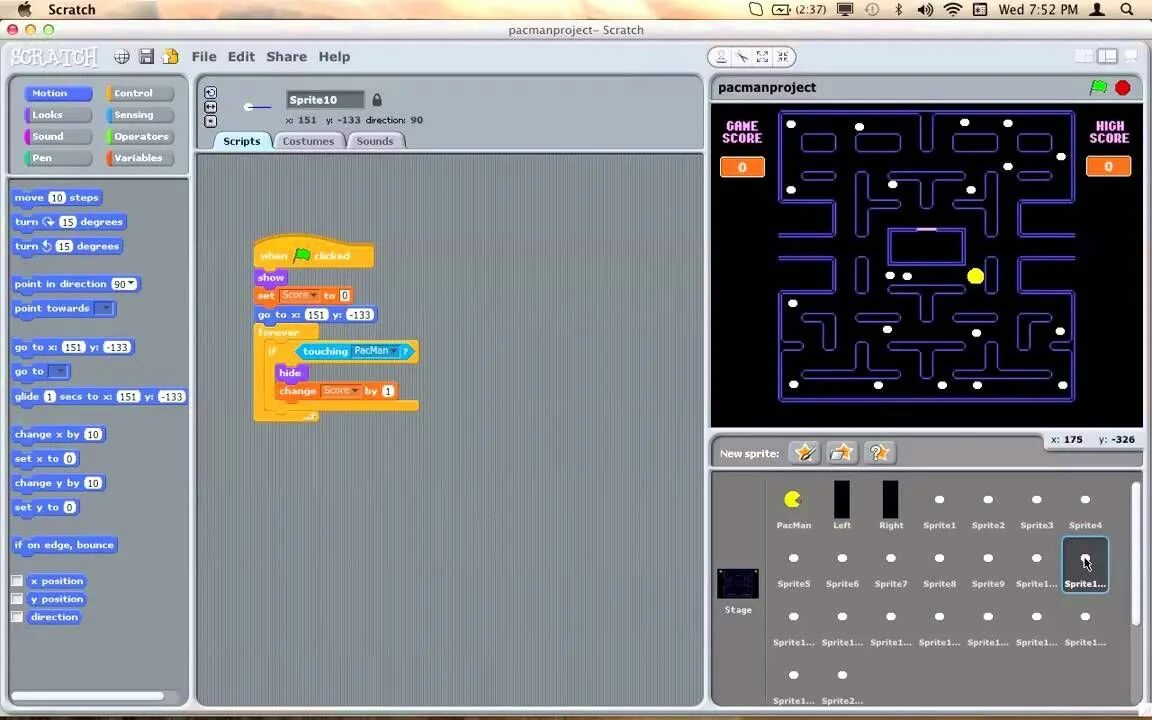The image size is (1152, 720).
Task: Select the Motion blocks category
Action: pos(58,93)
